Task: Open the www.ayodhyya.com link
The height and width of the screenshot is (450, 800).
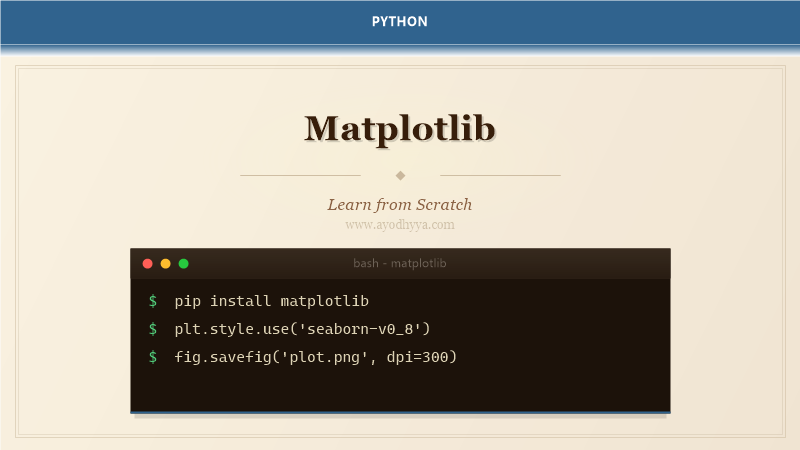Action: [400, 225]
